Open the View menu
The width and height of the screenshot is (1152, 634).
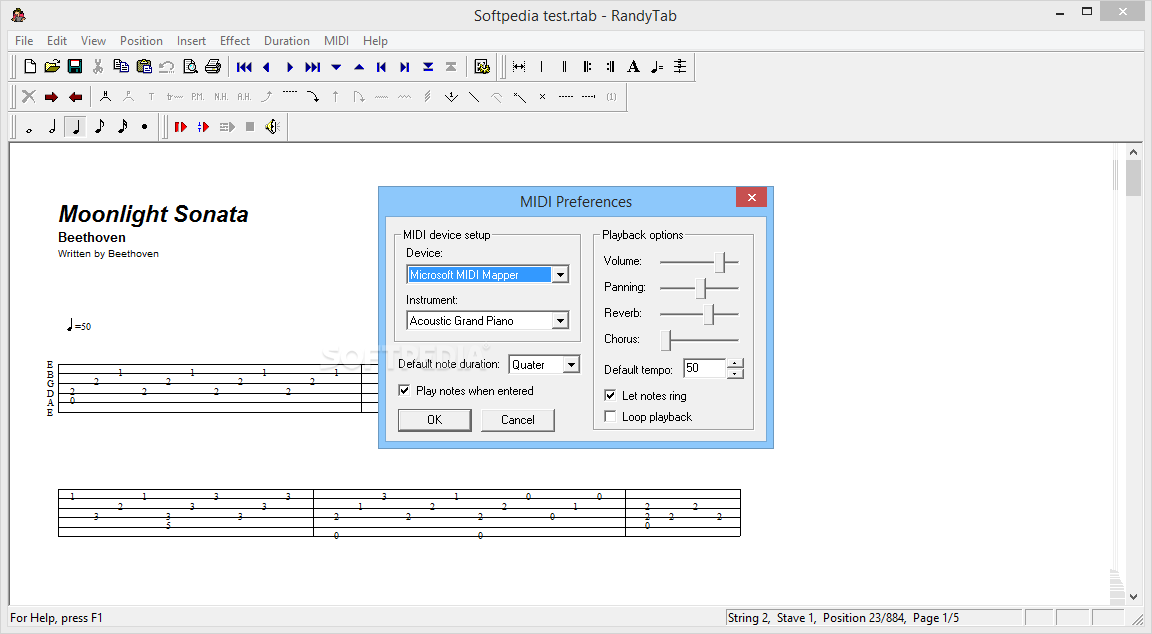point(93,40)
